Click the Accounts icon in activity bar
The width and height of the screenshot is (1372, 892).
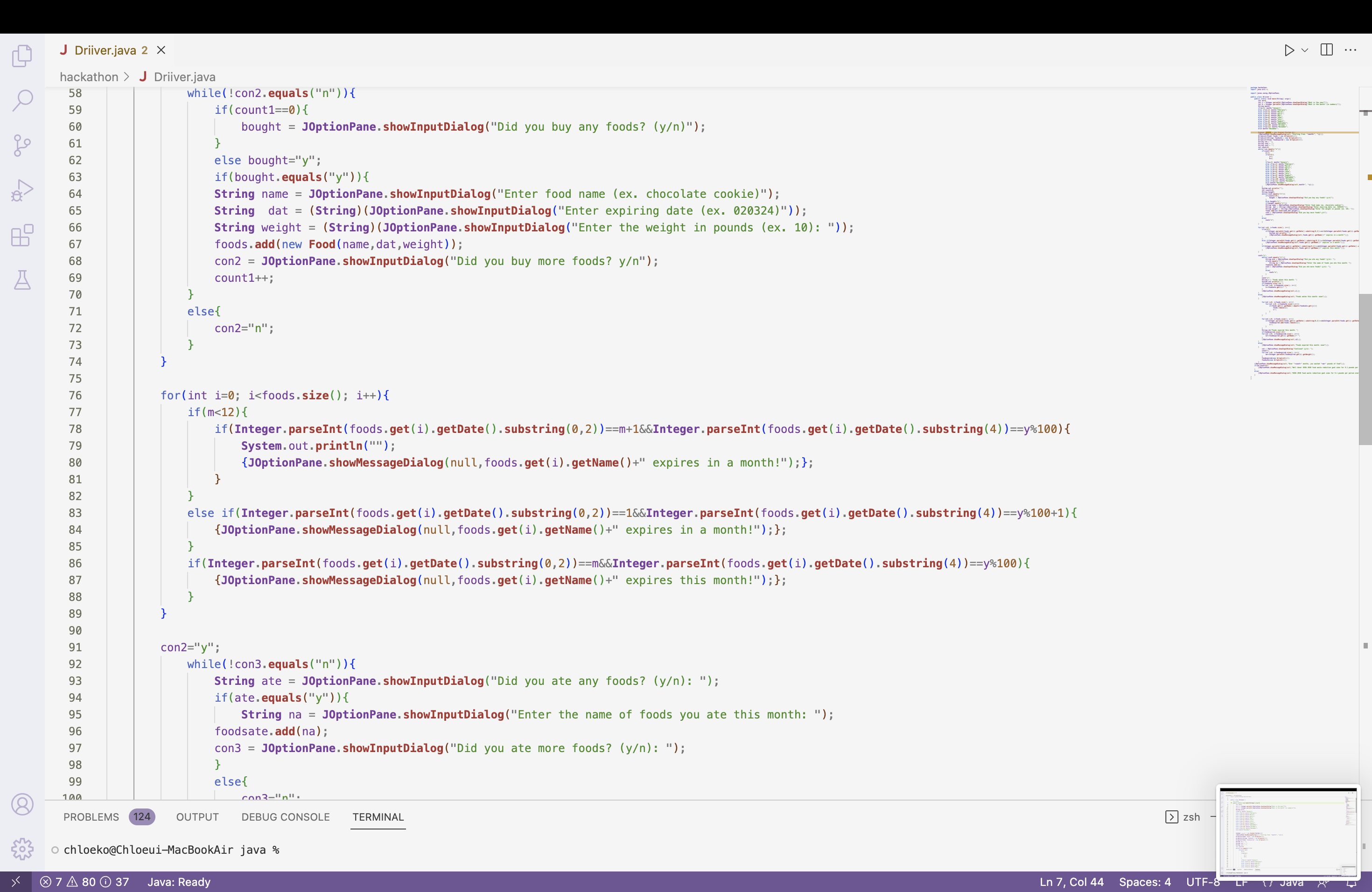22,804
